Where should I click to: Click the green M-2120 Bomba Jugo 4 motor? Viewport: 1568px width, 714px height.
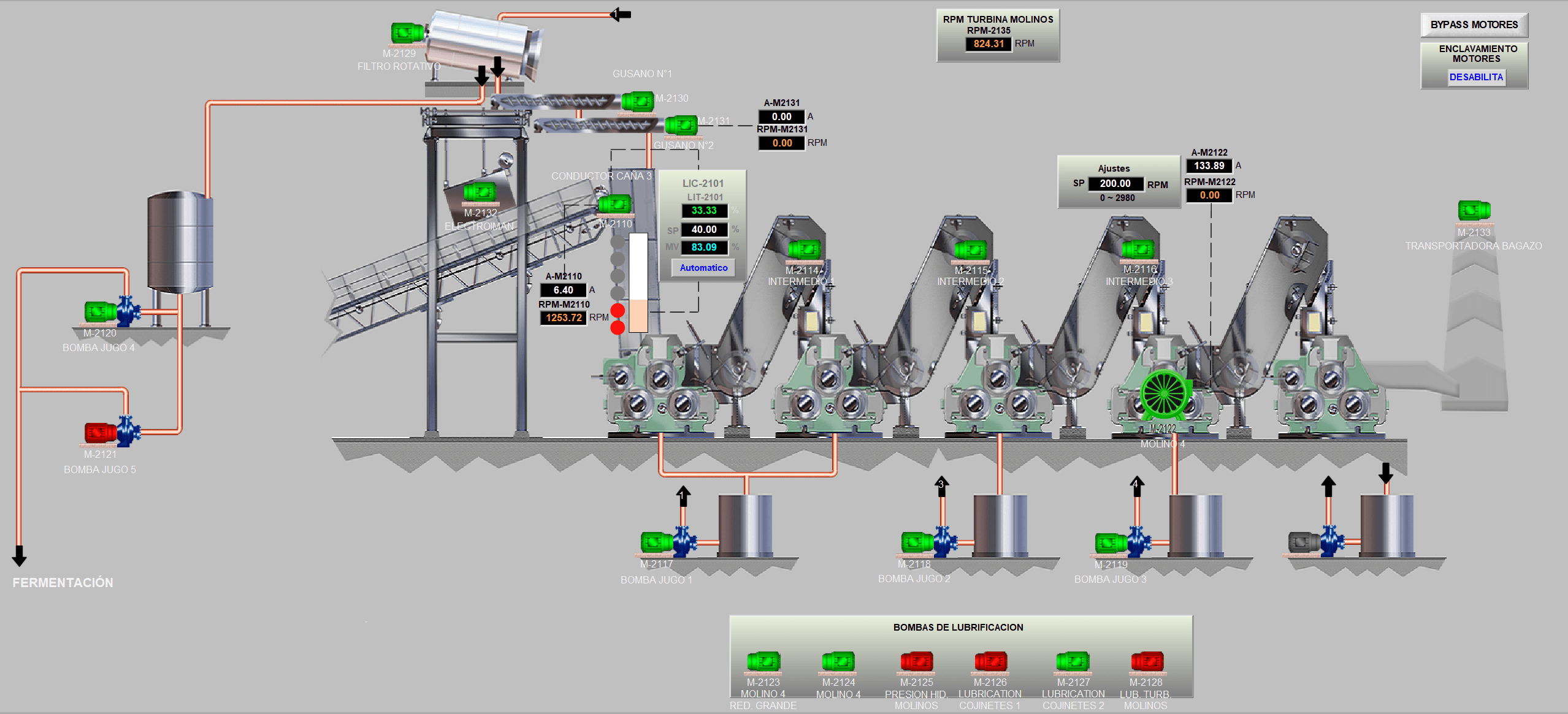pyautogui.click(x=101, y=312)
